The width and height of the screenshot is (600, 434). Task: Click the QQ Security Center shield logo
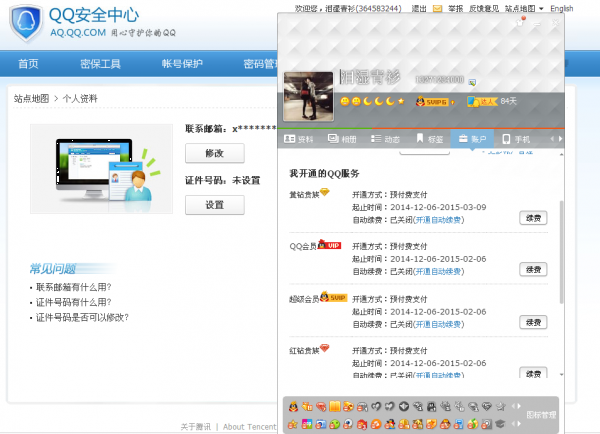click(26, 23)
